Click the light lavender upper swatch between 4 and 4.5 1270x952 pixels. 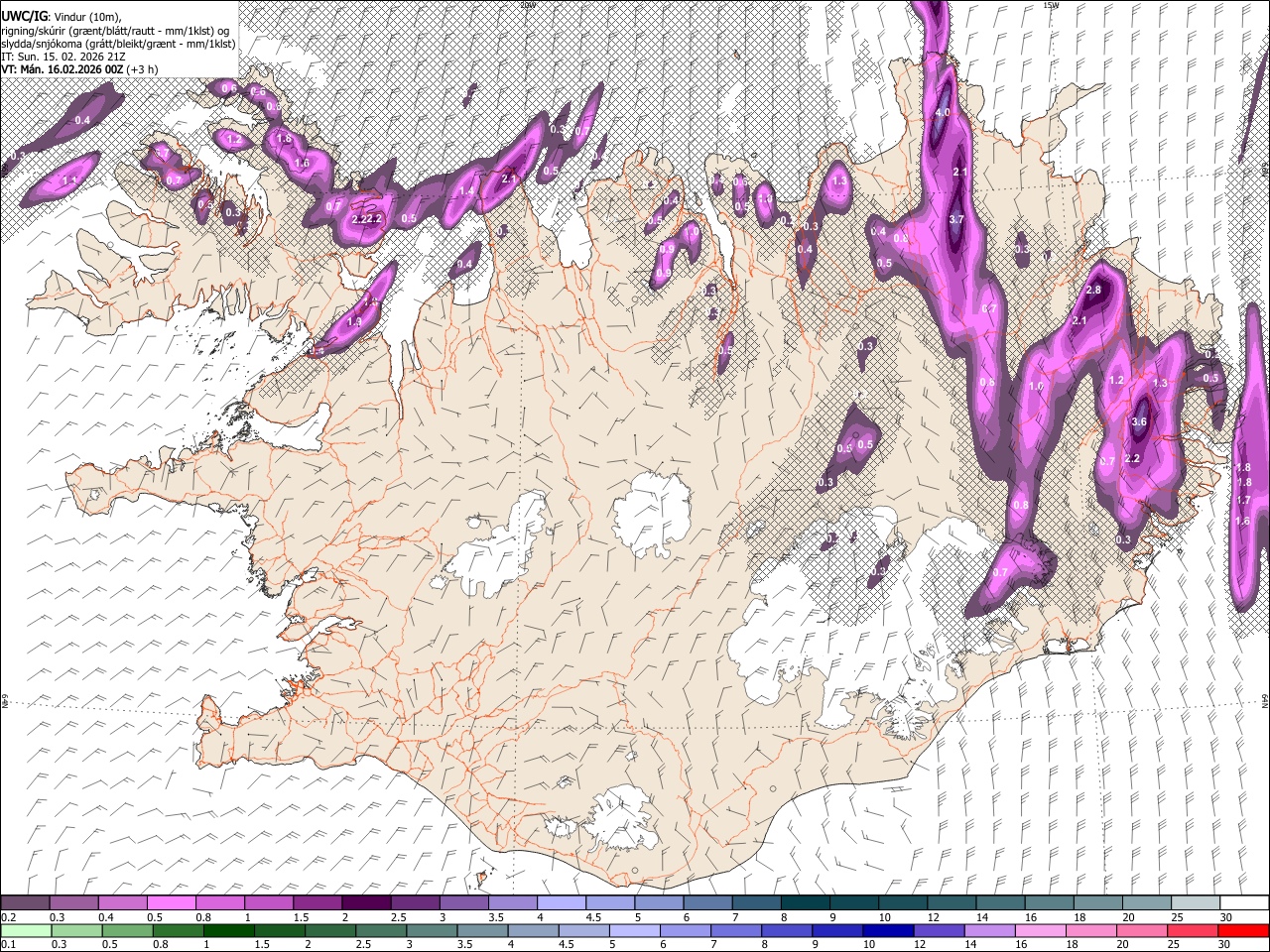click(561, 903)
